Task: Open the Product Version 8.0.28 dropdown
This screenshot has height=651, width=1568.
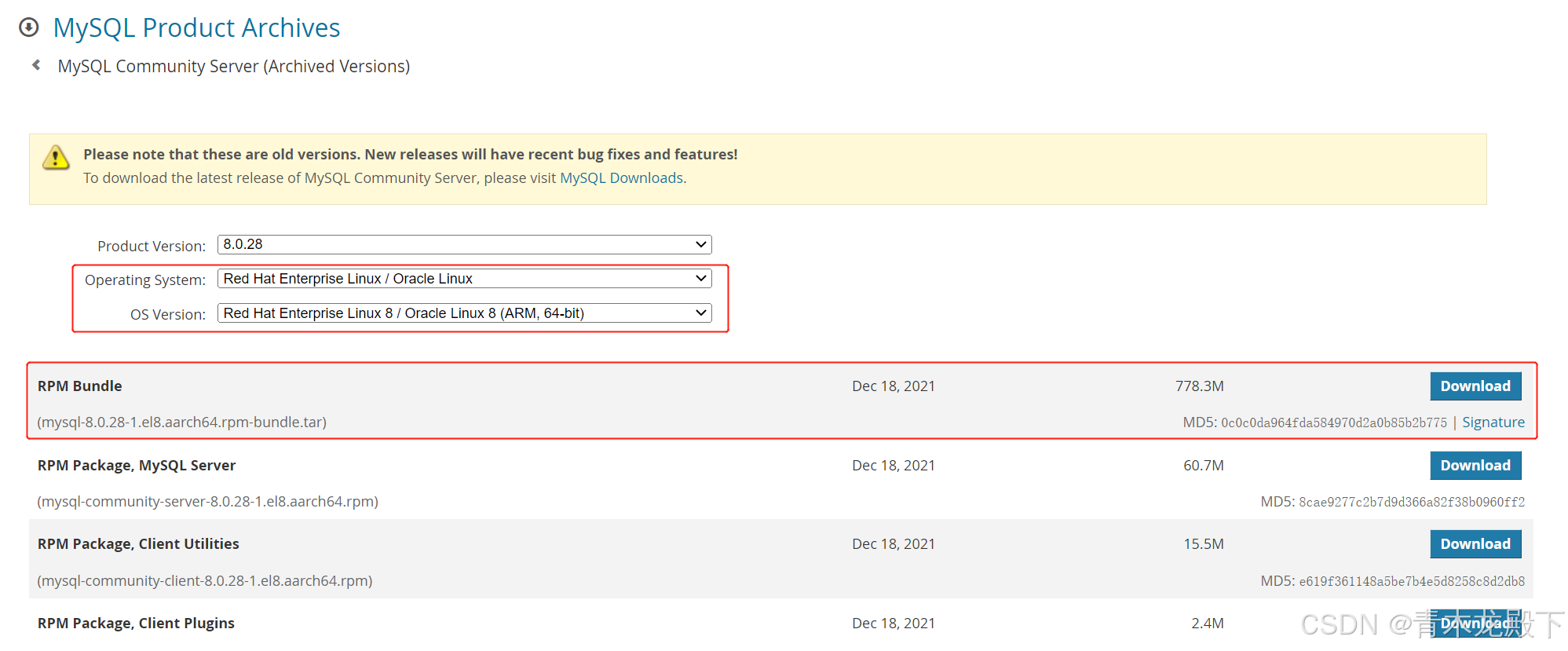Action: 465,244
